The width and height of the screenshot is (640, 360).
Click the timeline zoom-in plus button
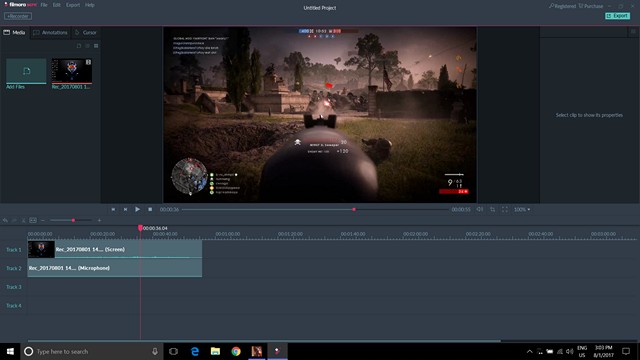99,220
